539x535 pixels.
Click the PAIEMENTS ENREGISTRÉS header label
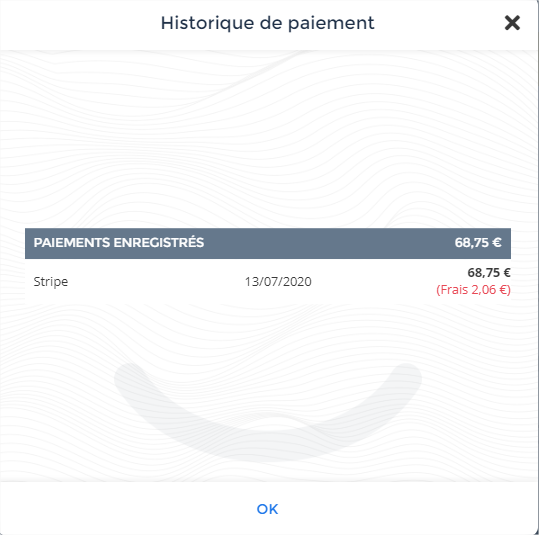[119, 243]
